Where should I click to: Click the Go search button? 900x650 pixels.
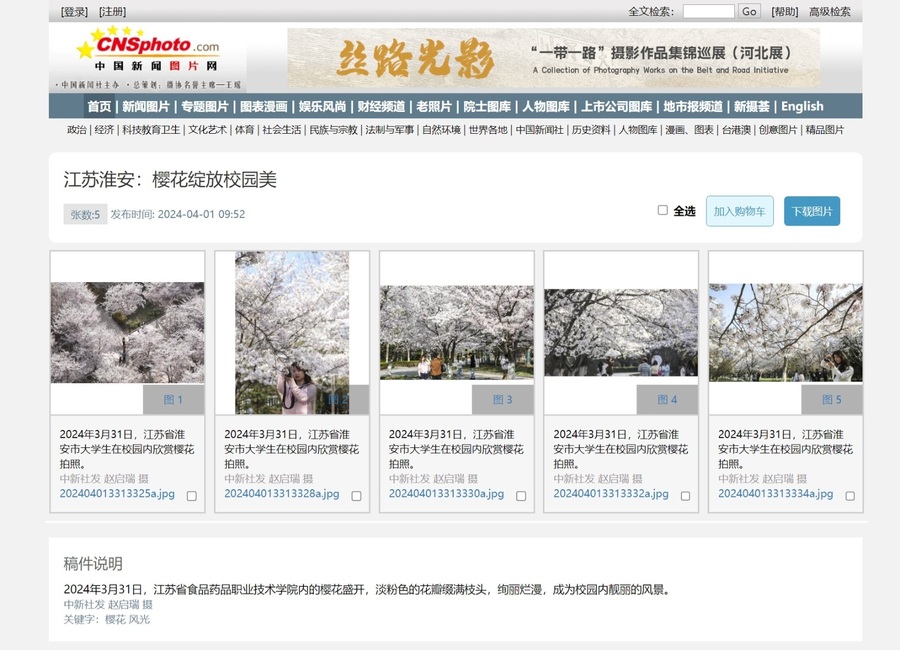749,12
